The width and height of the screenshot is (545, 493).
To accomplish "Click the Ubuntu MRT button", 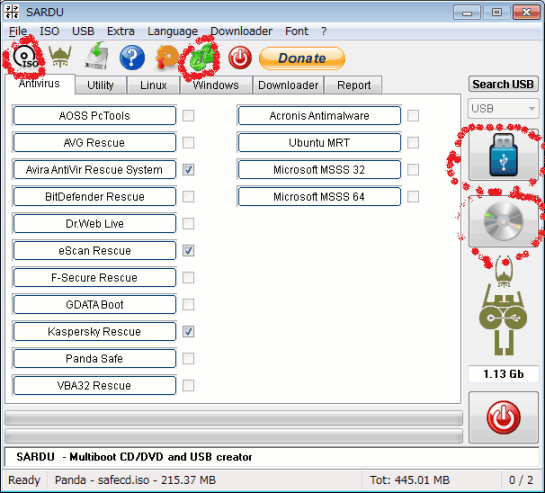I will [319, 143].
